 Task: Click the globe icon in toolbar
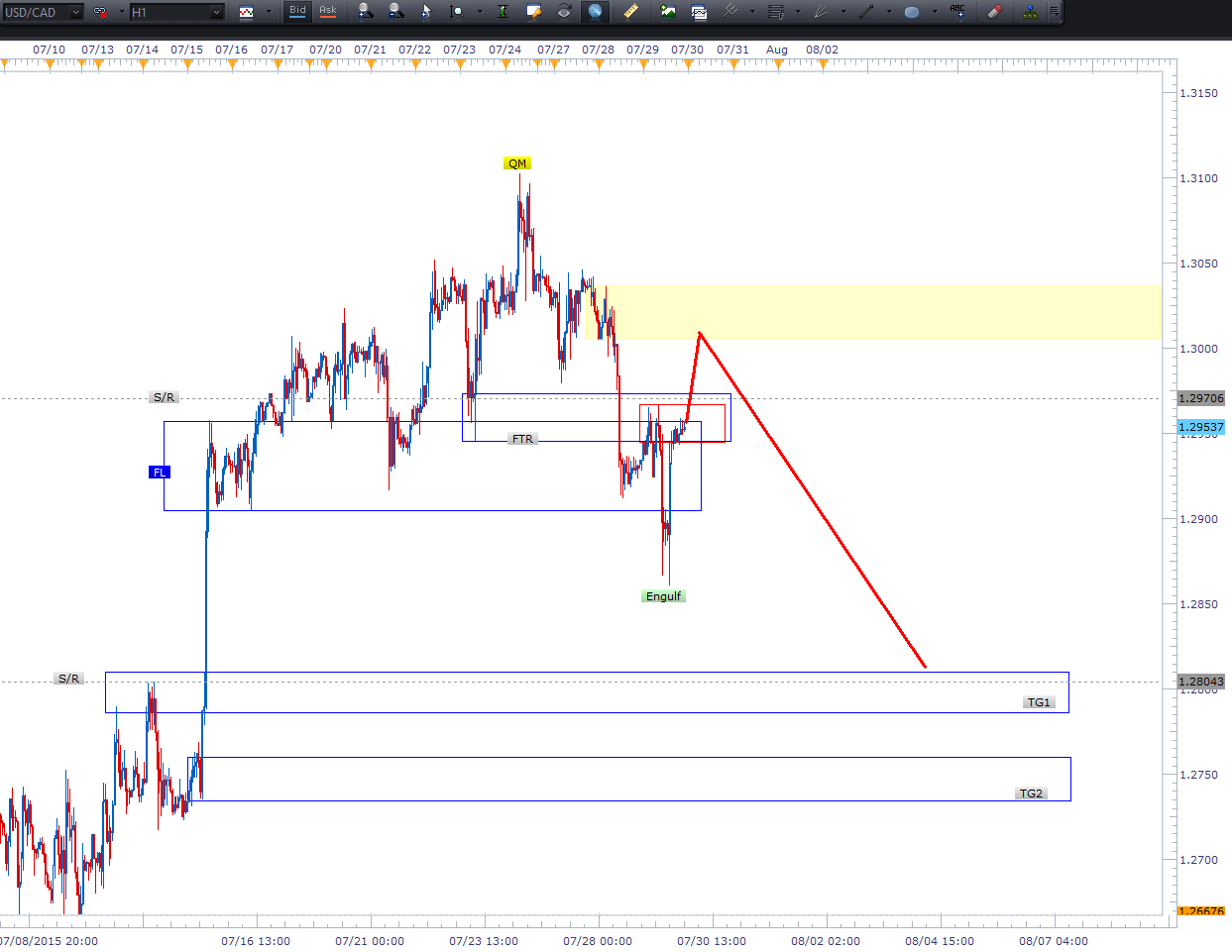pyautogui.click(x=595, y=12)
